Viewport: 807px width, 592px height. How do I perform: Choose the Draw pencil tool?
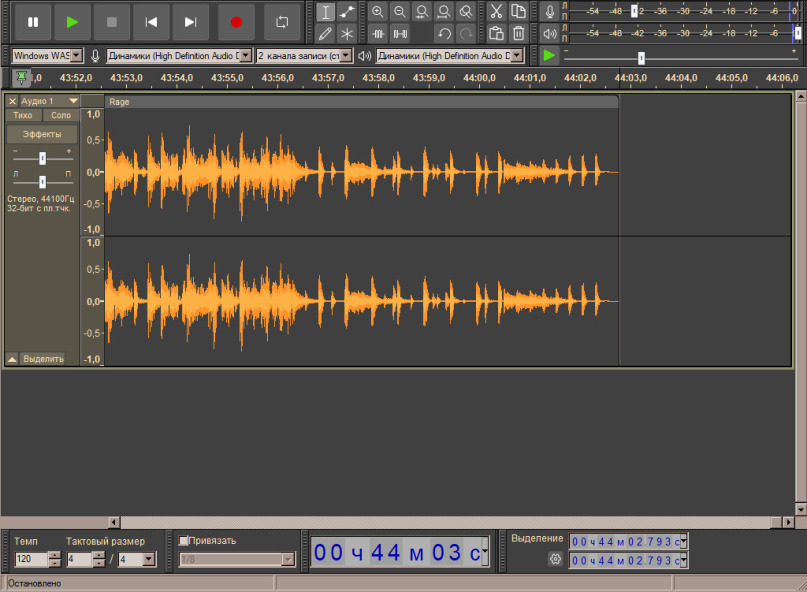325,33
